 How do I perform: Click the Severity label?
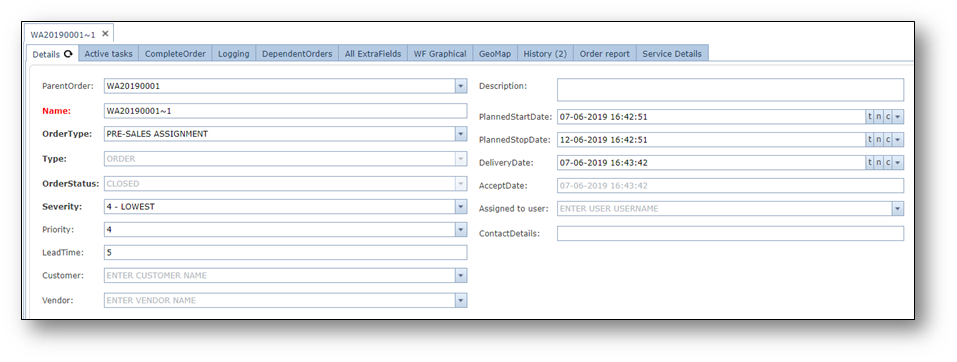(62, 207)
